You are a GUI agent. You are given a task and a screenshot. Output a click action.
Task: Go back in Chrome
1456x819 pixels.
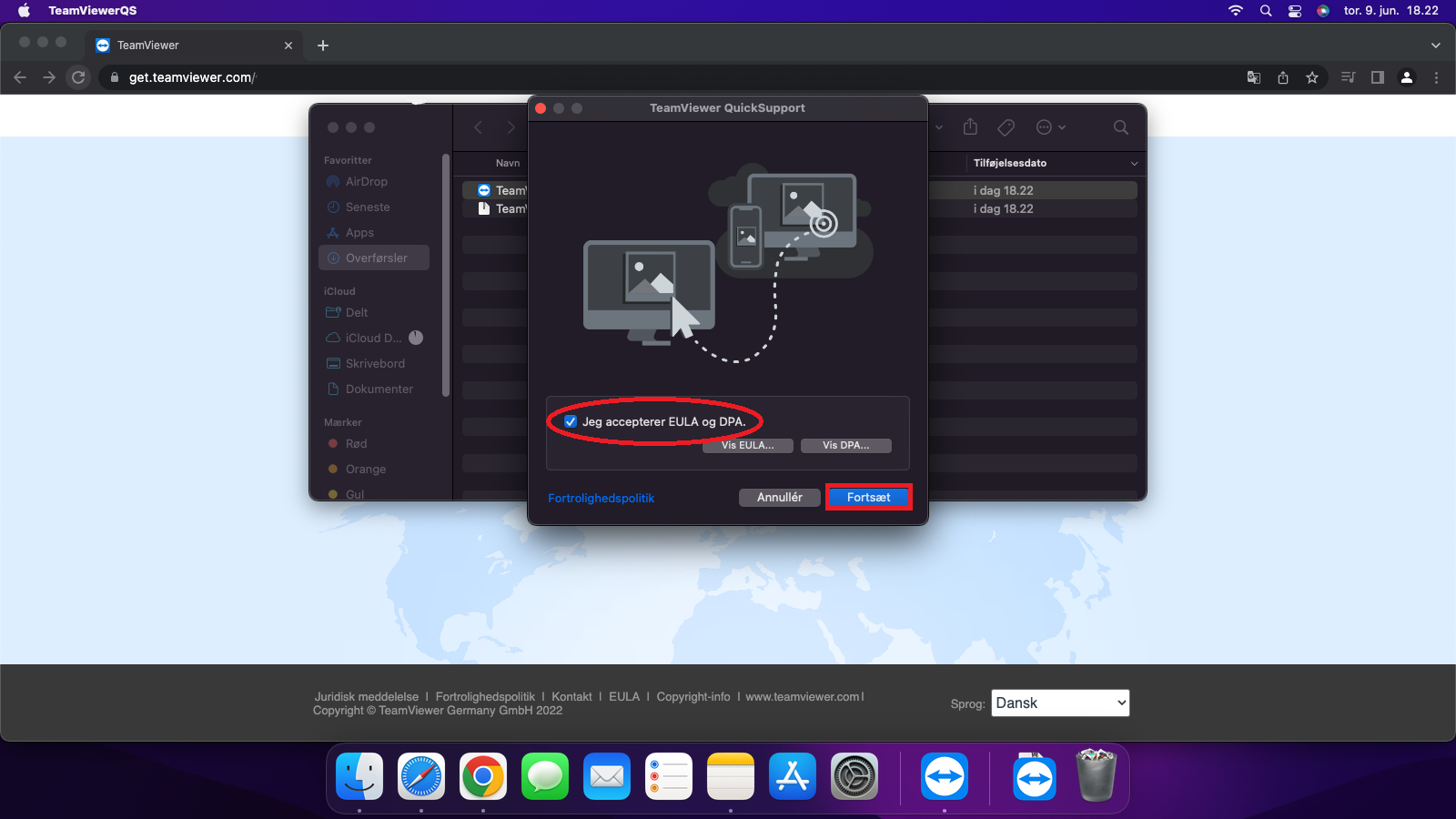pyautogui.click(x=20, y=77)
